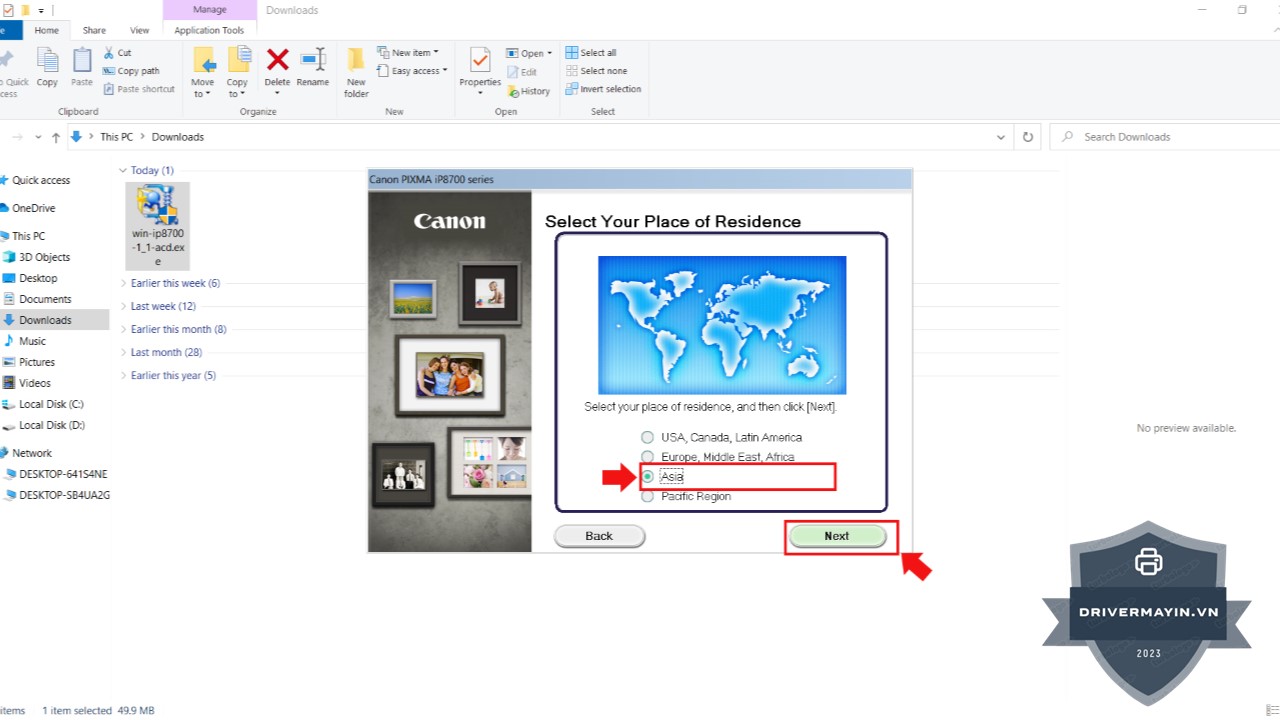Screen dimensions: 1280x720
Task: Open the Share ribbon tab
Action: click(94, 31)
